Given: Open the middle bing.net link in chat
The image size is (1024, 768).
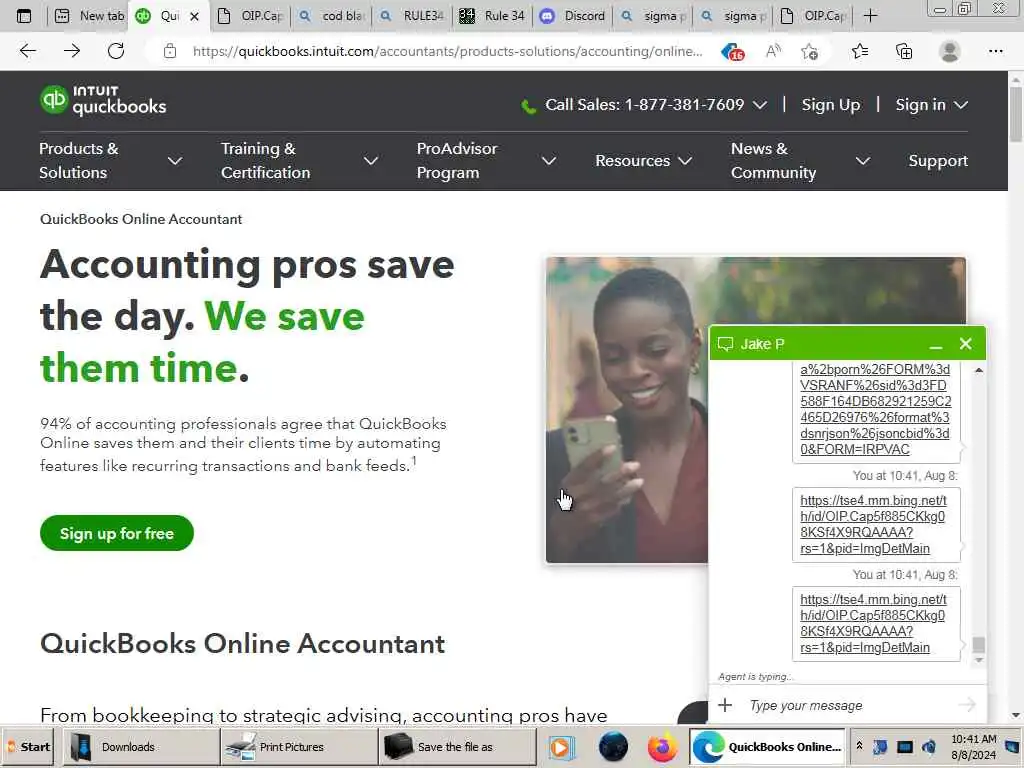Looking at the screenshot, I should point(873,524).
